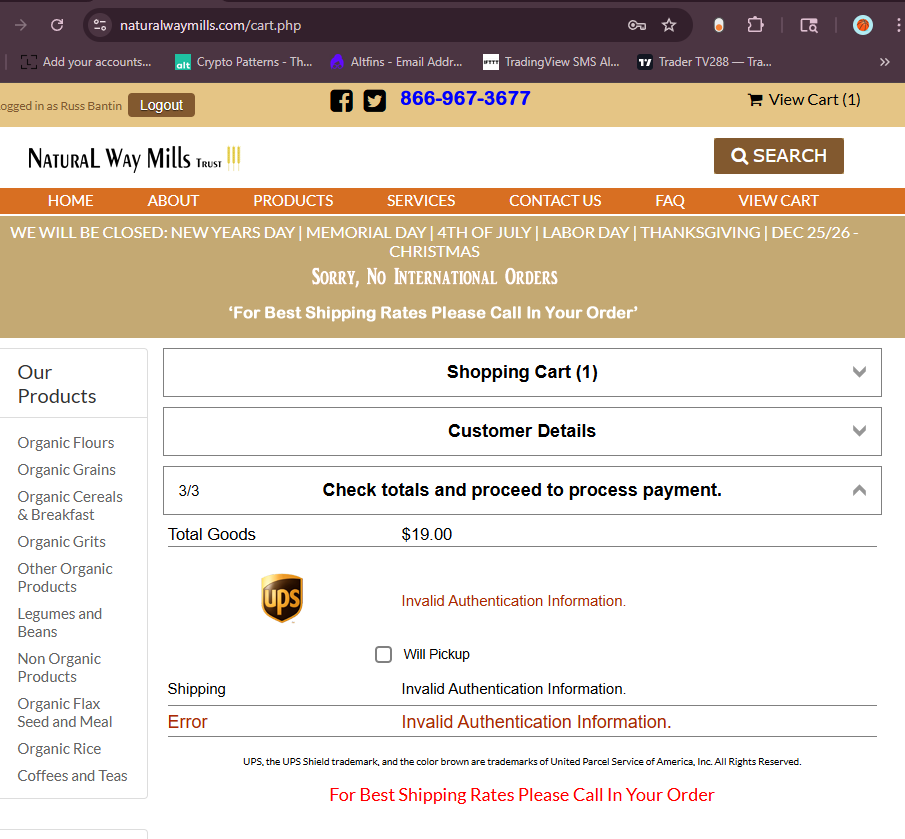Bookmark this page with the star icon

669,25
